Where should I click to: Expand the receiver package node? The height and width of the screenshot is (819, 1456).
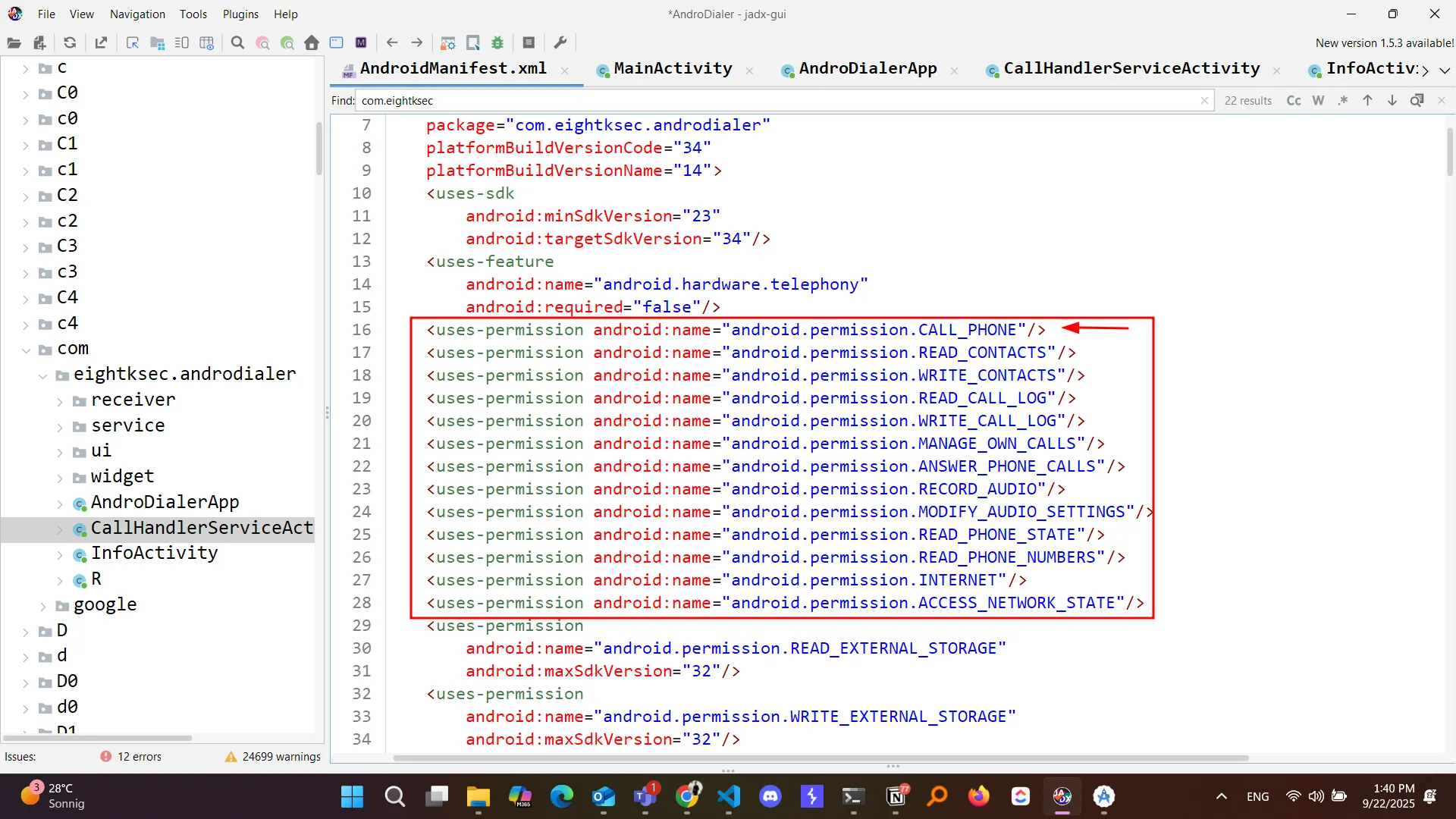[x=60, y=401]
